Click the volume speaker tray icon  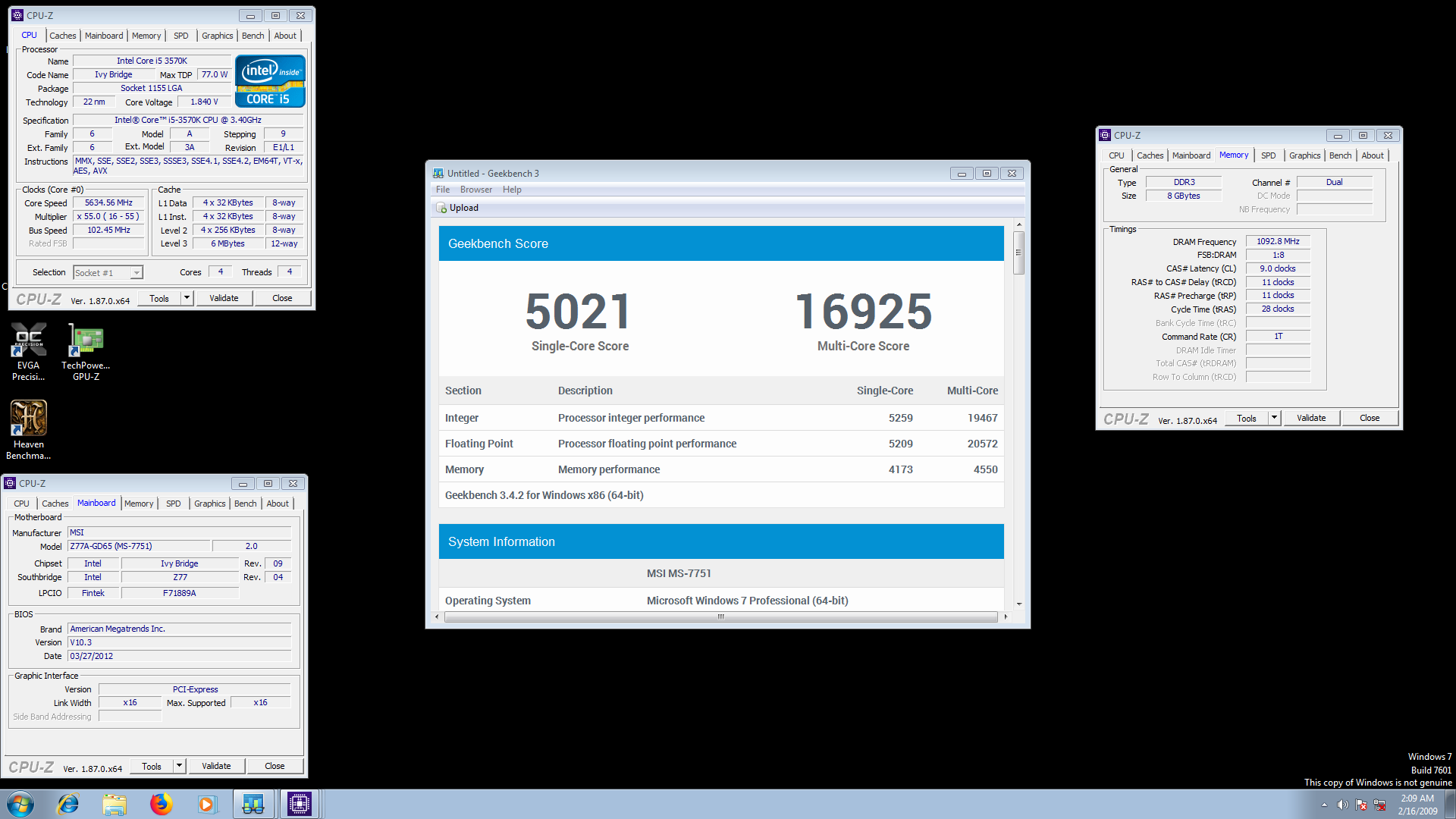pos(1342,805)
